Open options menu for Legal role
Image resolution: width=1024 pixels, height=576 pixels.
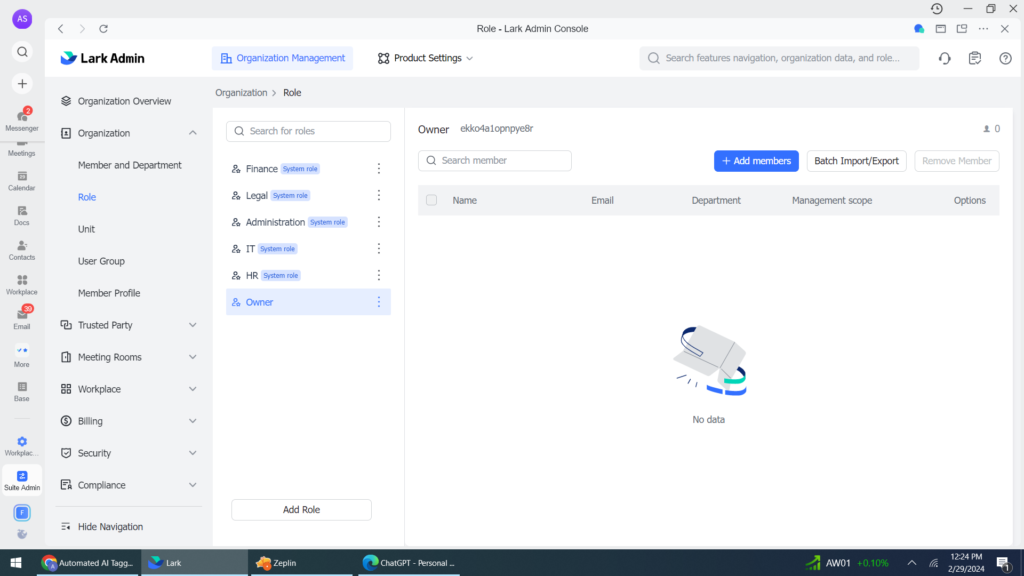pos(379,195)
